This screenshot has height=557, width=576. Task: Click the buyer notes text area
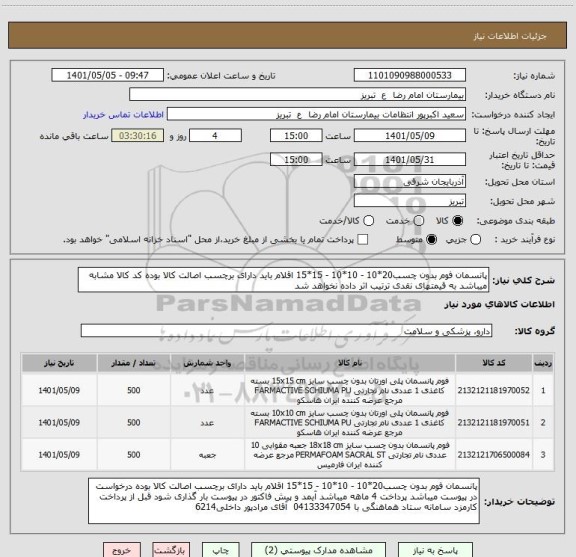coord(284,501)
